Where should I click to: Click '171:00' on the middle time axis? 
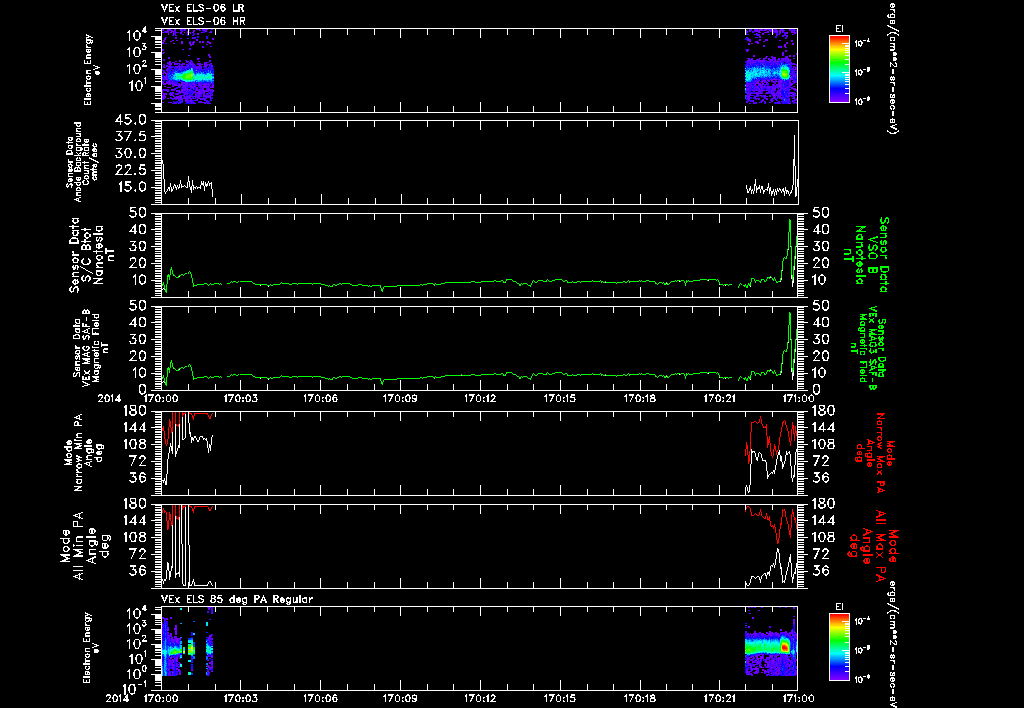point(798,397)
